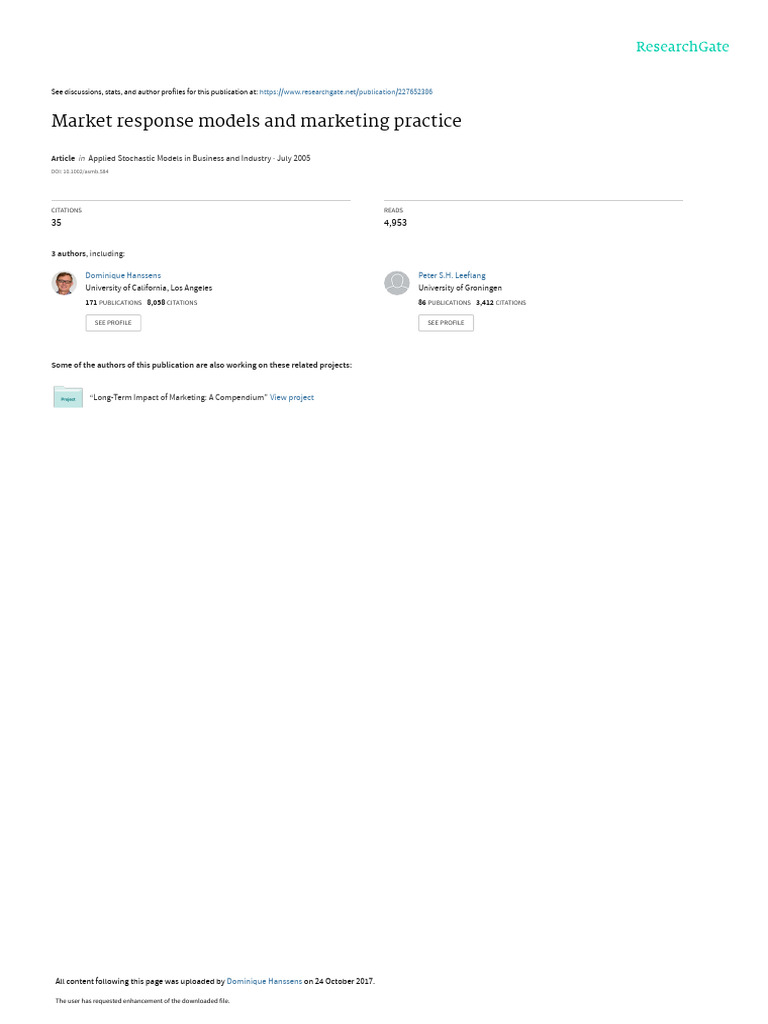Click the teal Project folder icon
768x1024 pixels.
tap(68, 397)
